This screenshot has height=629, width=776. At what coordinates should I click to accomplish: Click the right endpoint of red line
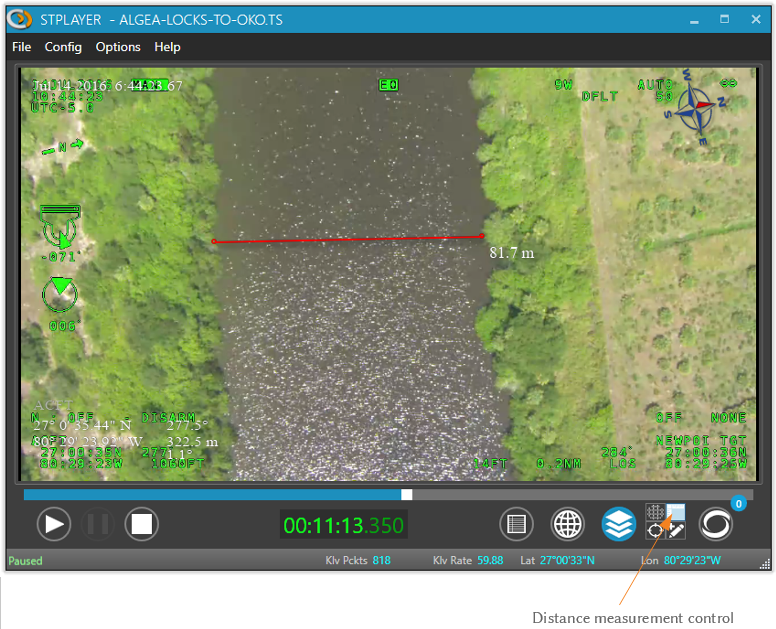[x=482, y=236]
